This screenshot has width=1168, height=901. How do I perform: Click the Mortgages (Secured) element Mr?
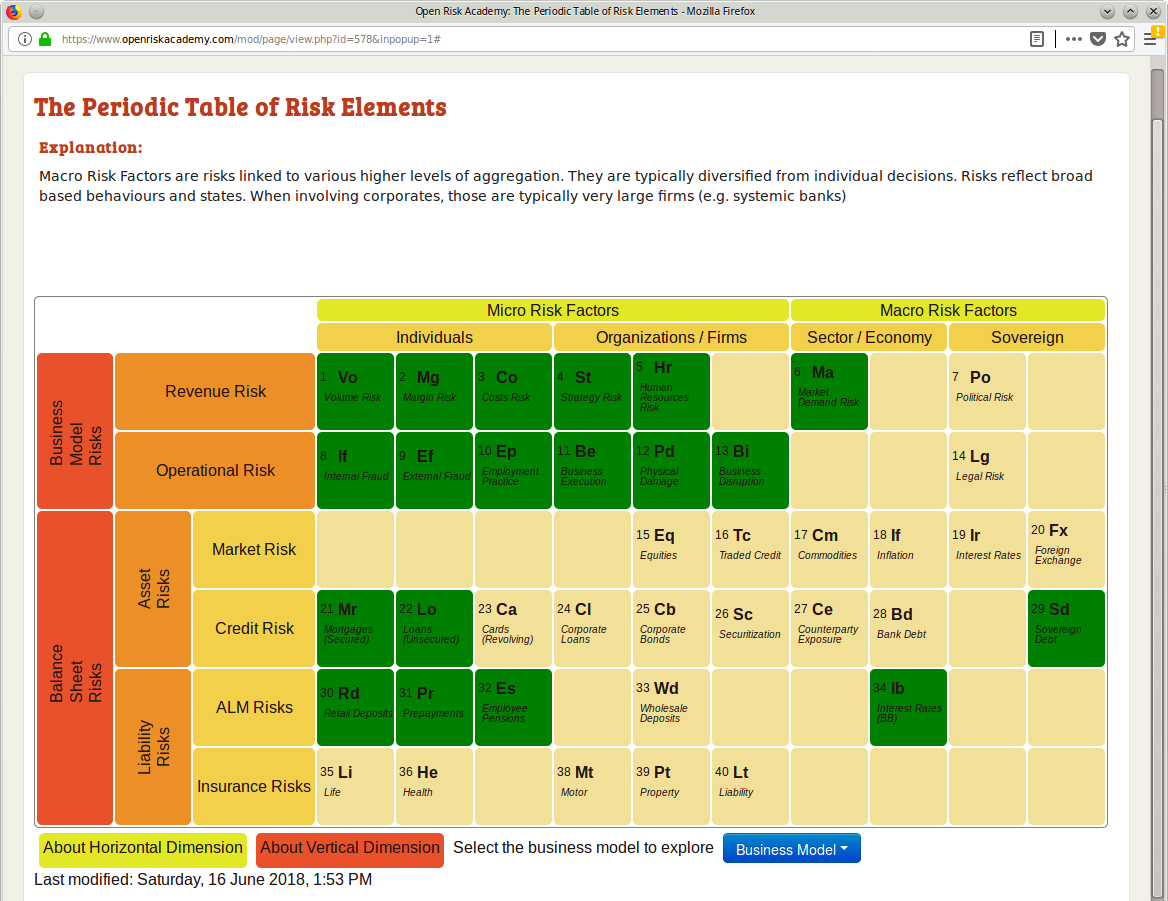pos(355,628)
